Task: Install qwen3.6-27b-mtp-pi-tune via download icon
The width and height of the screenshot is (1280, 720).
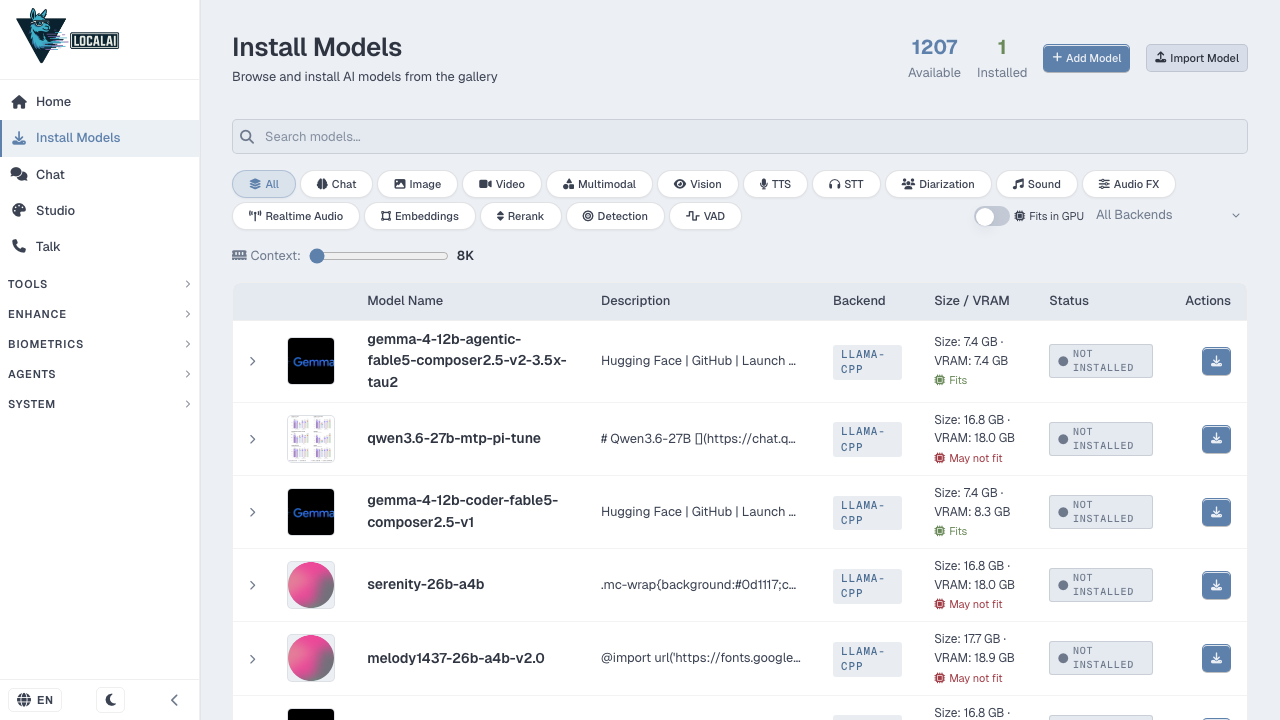Action: pyautogui.click(x=1216, y=439)
